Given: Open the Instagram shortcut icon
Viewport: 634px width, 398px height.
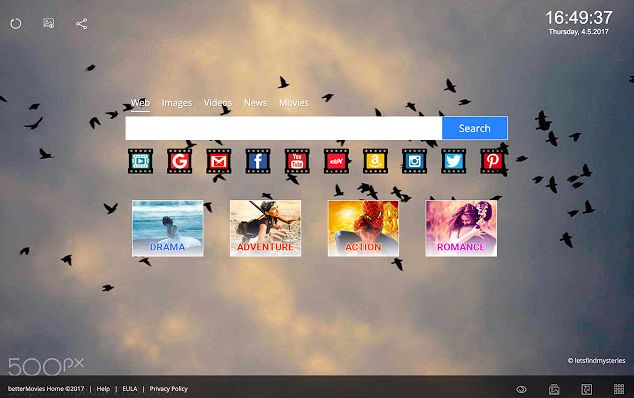Looking at the screenshot, I should (x=414, y=161).
